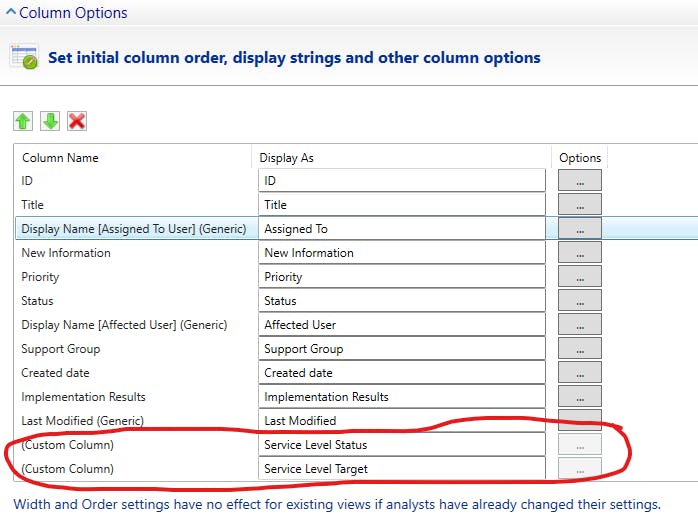The width and height of the screenshot is (698, 524).
Task: Click the red X remove column icon
Action: pos(77,121)
